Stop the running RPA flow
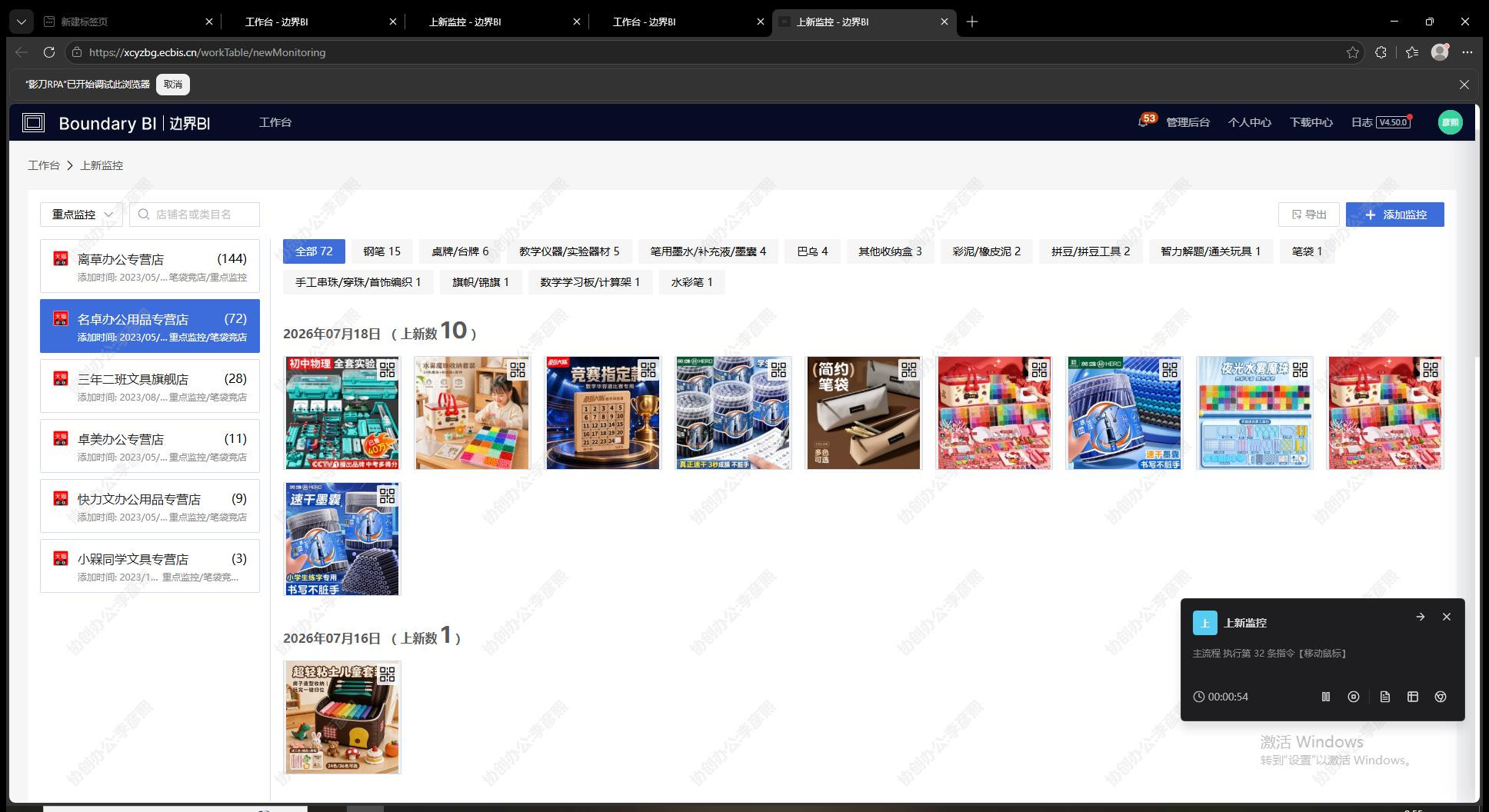Viewport: 1489px width, 812px height. click(1354, 697)
